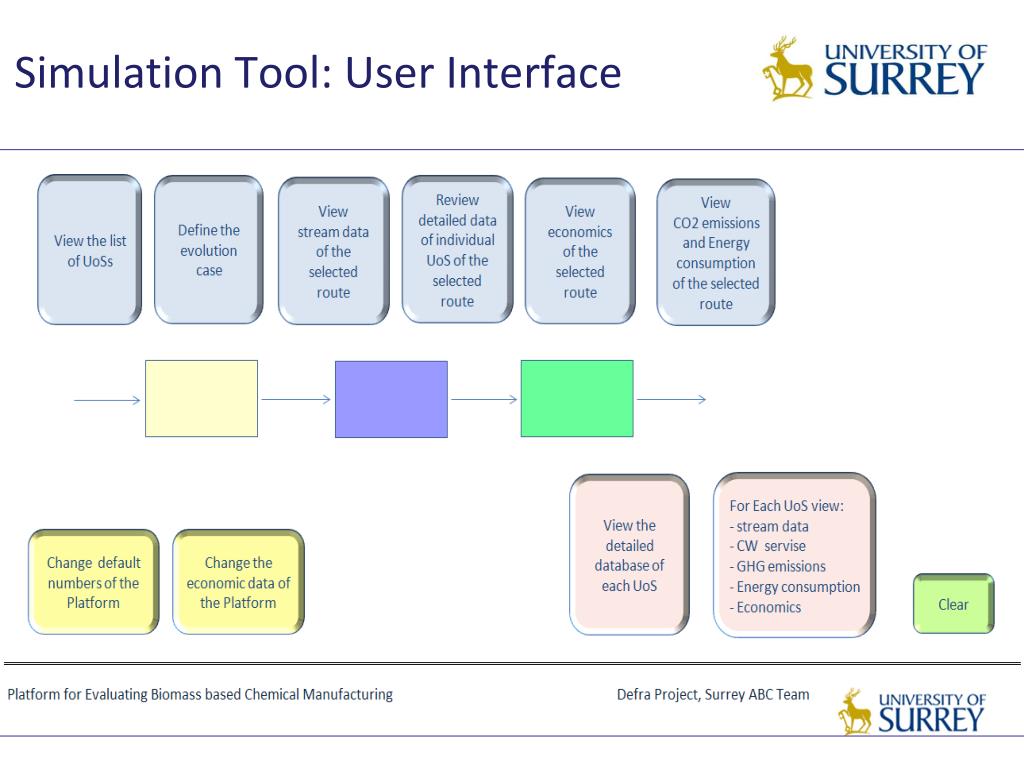Click the 'View the list of UoSs' button
This screenshot has height=768, width=1024.
pyautogui.click(x=89, y=250)
